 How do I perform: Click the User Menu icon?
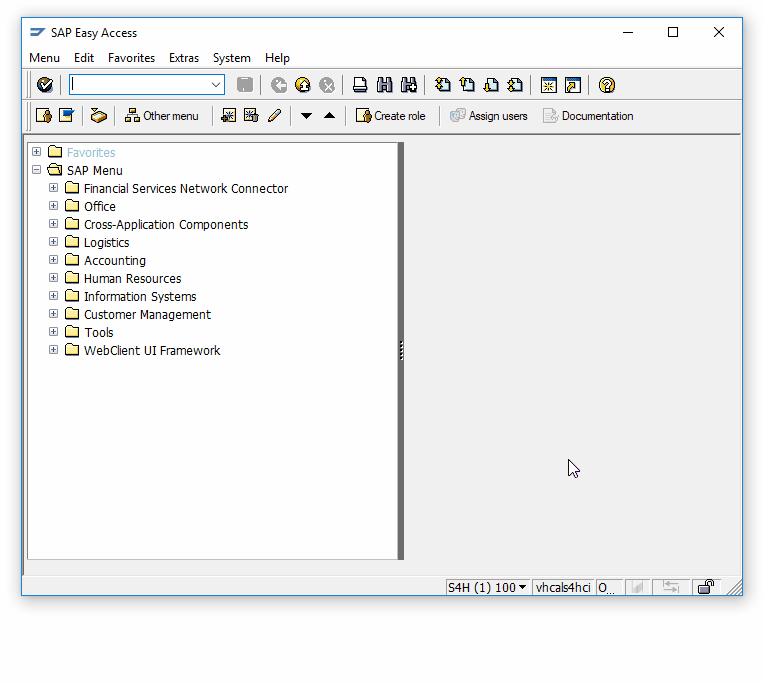pos(44,115)
